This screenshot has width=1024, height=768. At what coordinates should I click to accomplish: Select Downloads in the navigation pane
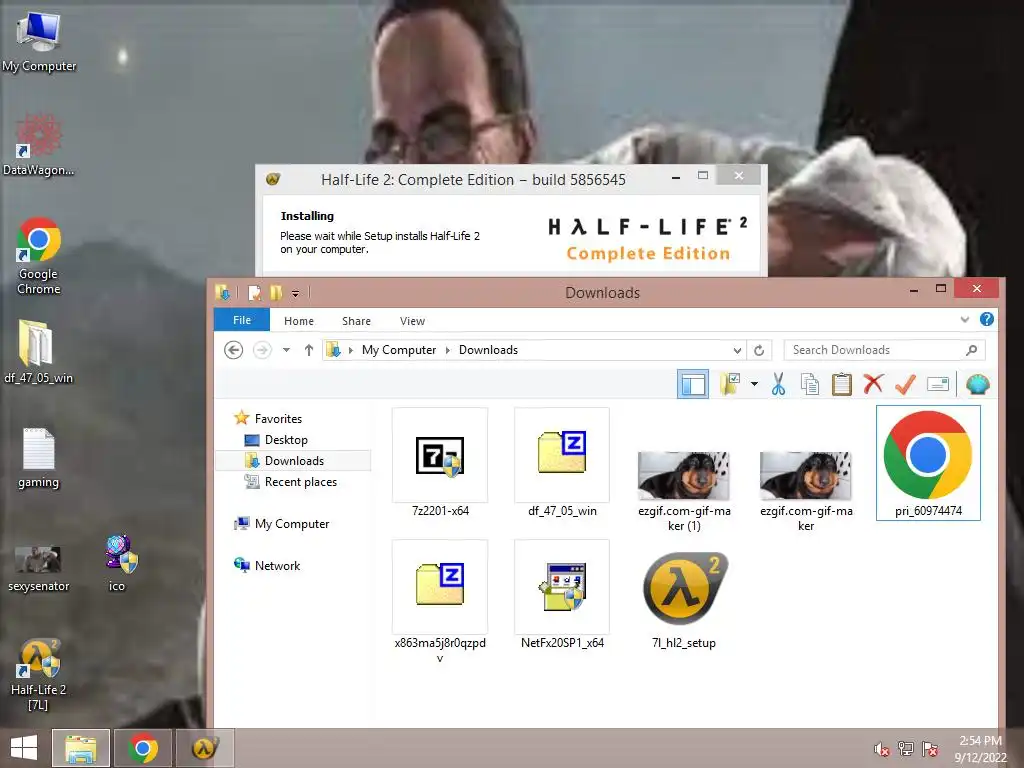point(294,460)
